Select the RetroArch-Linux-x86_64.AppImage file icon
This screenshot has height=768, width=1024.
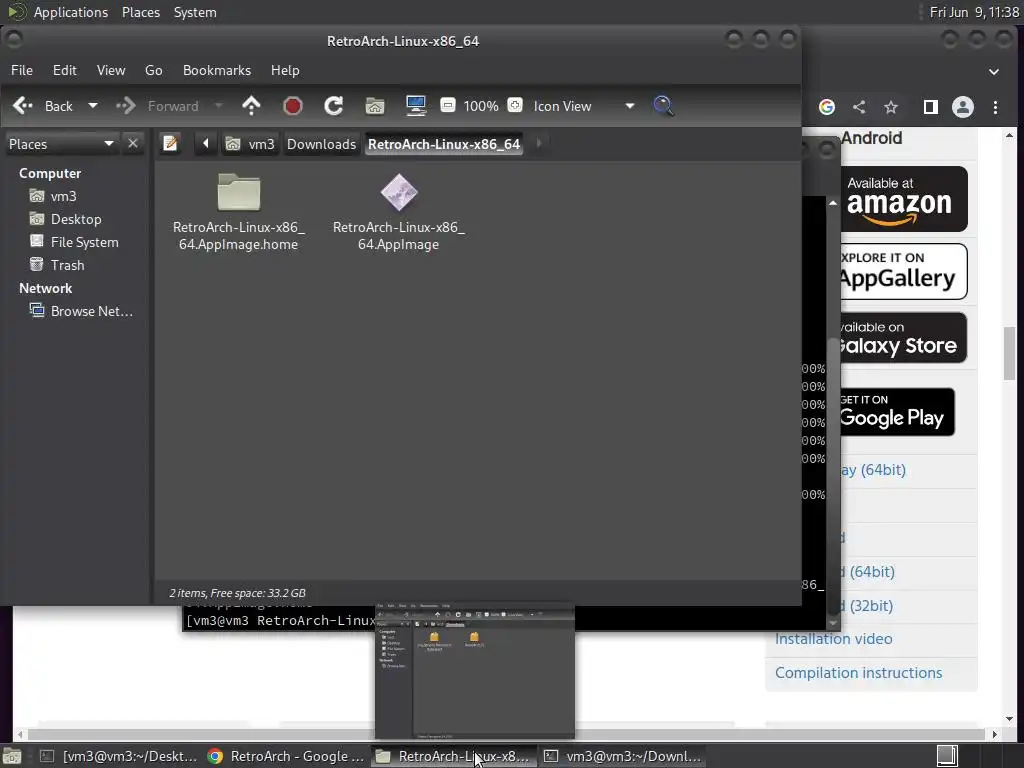tap(398, 193)
